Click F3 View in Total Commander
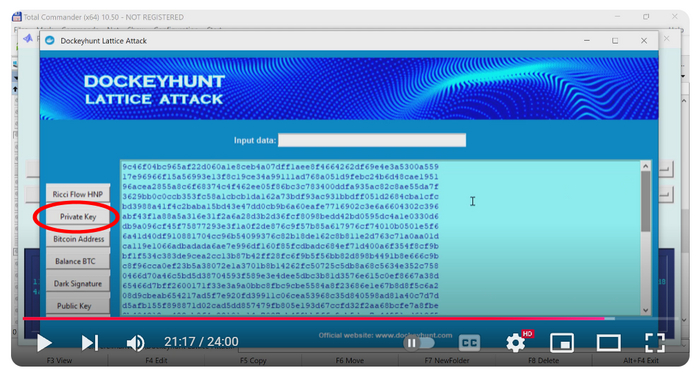Viewport: 700px width, 379px height. (59, 360)
